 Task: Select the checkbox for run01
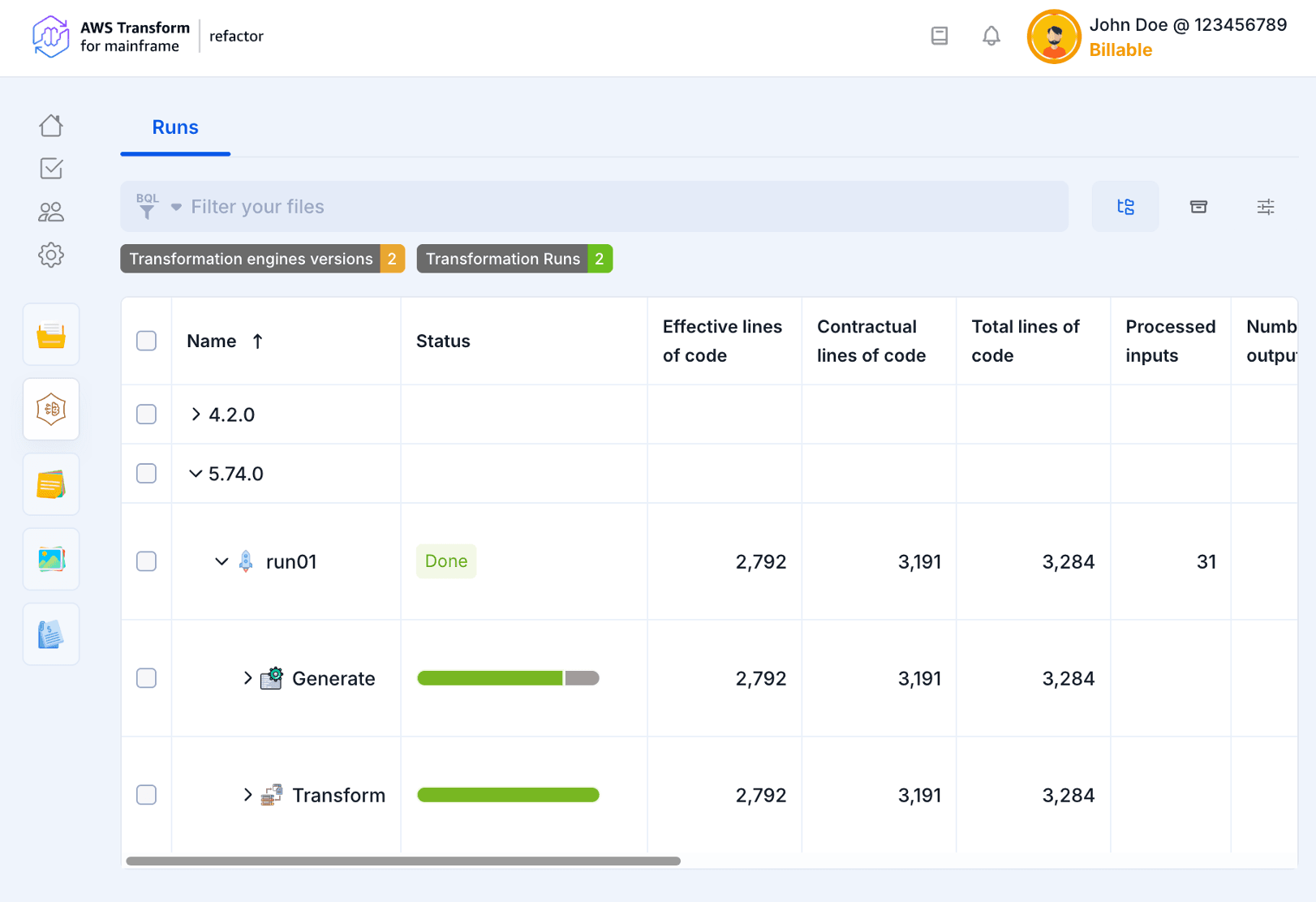click(146, 561)
